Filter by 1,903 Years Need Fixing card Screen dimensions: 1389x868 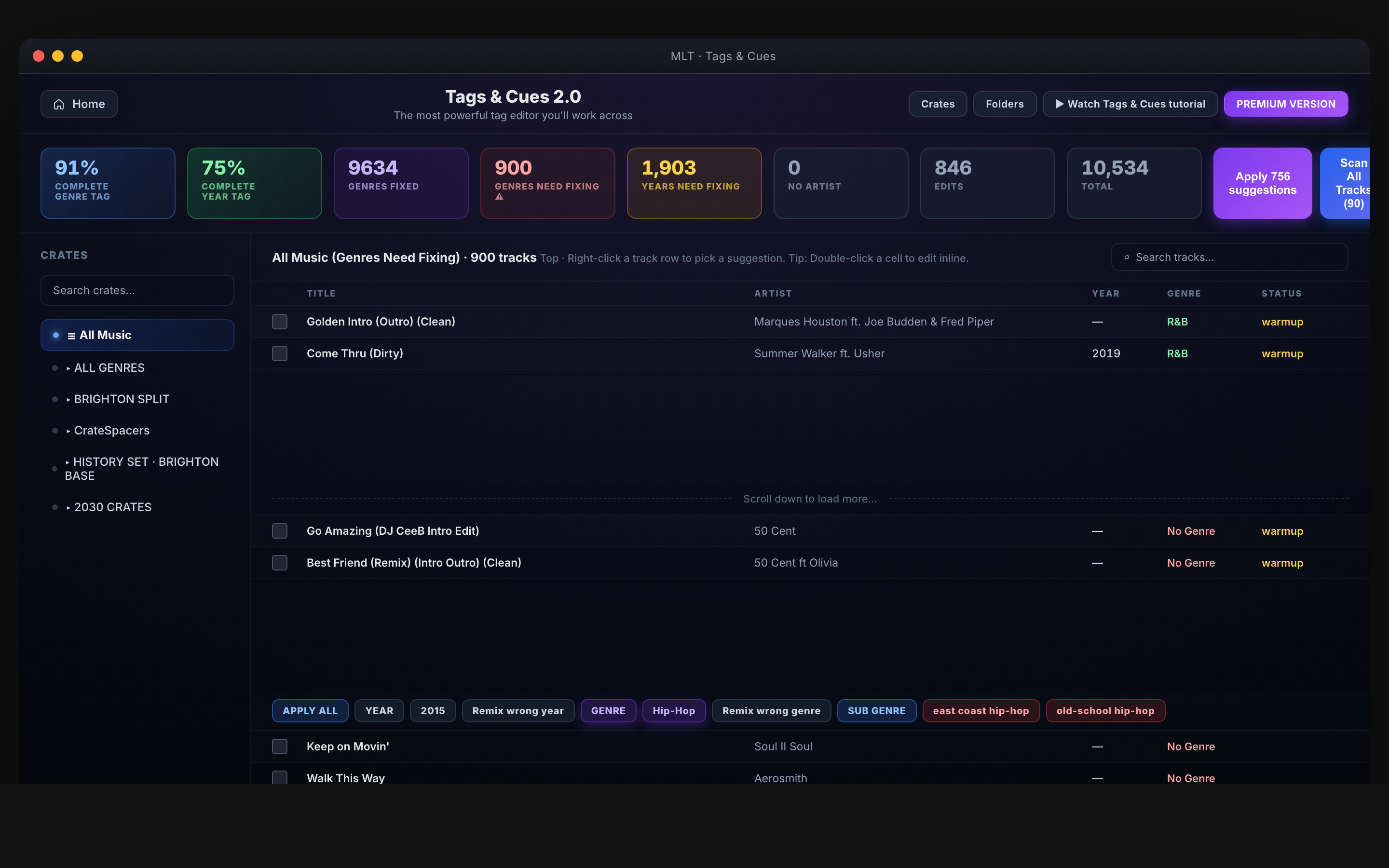click(694, 183)
